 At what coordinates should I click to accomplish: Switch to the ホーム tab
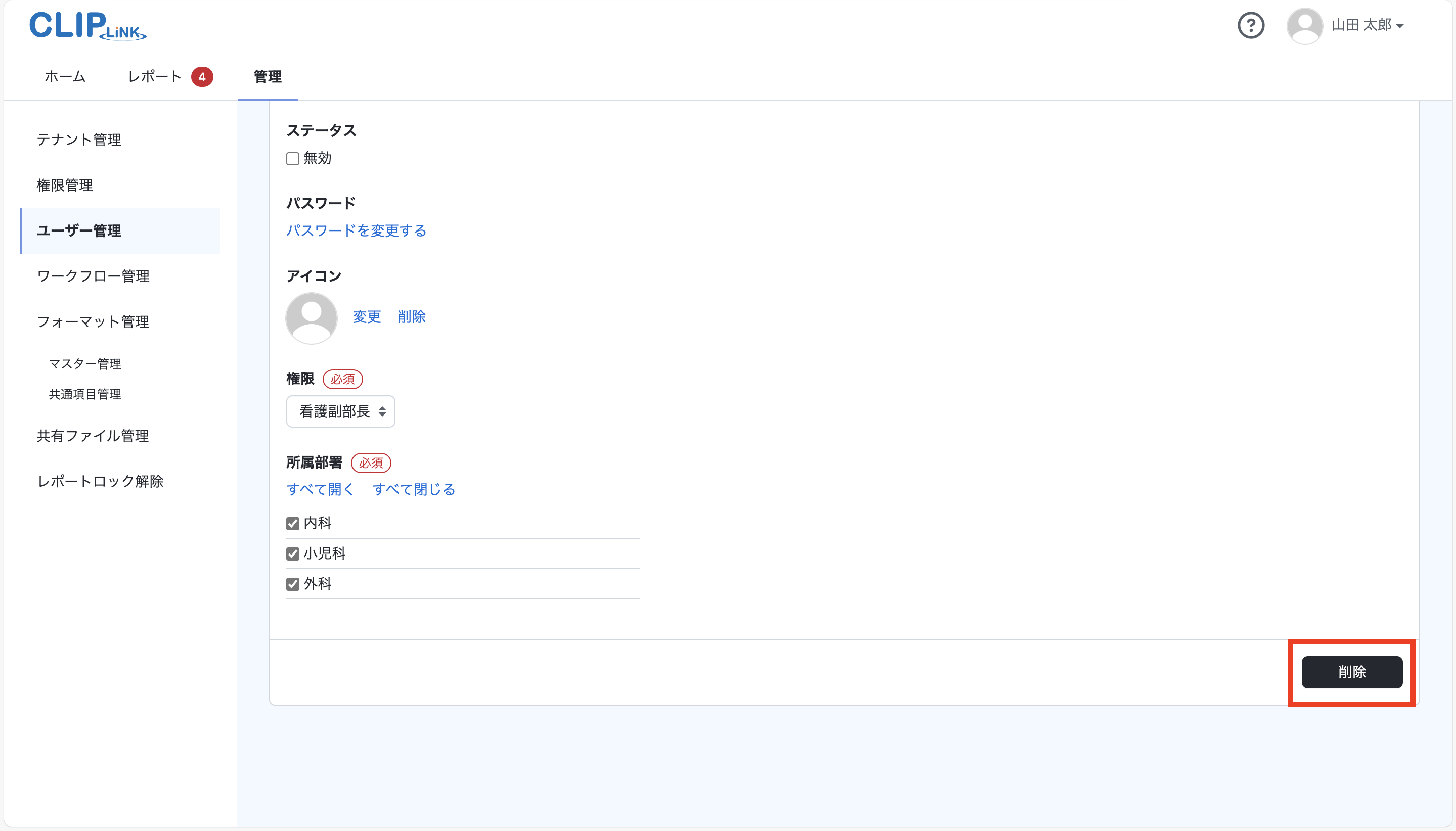click(x=65, y=76)
